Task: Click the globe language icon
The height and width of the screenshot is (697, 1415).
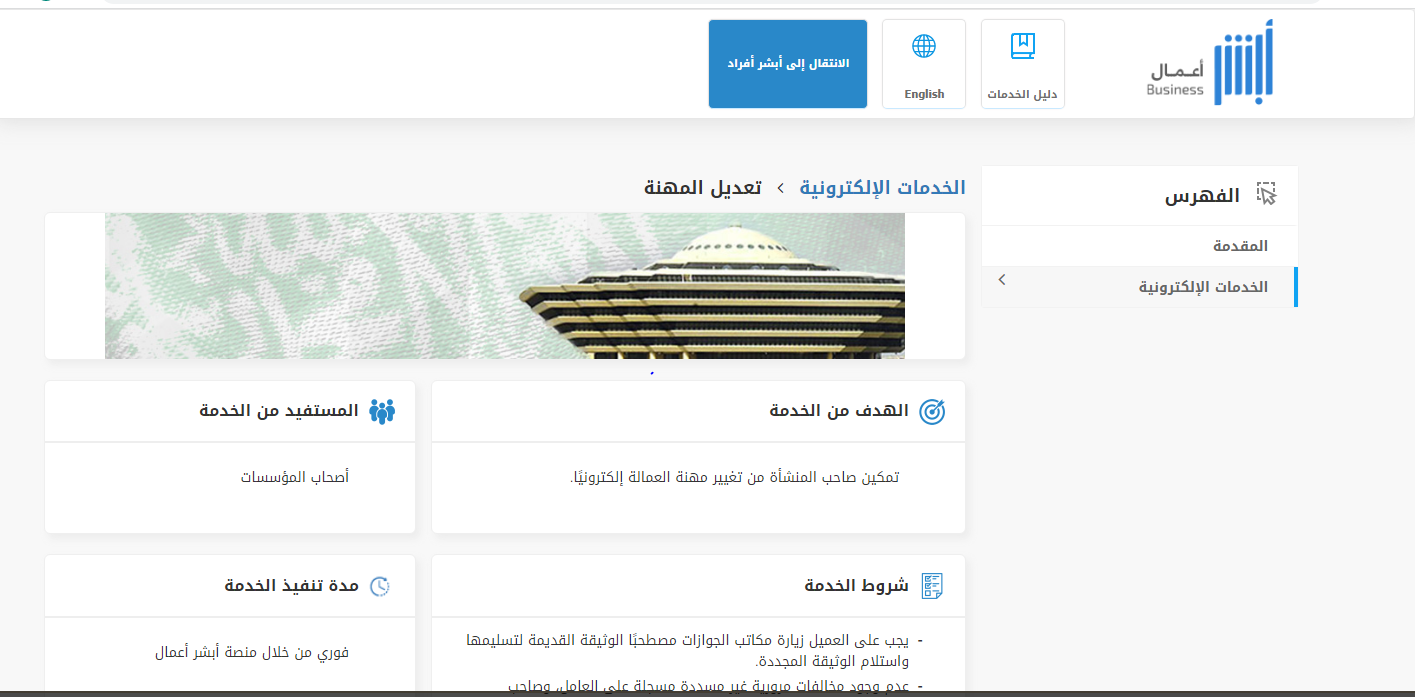Action: tap(924, 46)
